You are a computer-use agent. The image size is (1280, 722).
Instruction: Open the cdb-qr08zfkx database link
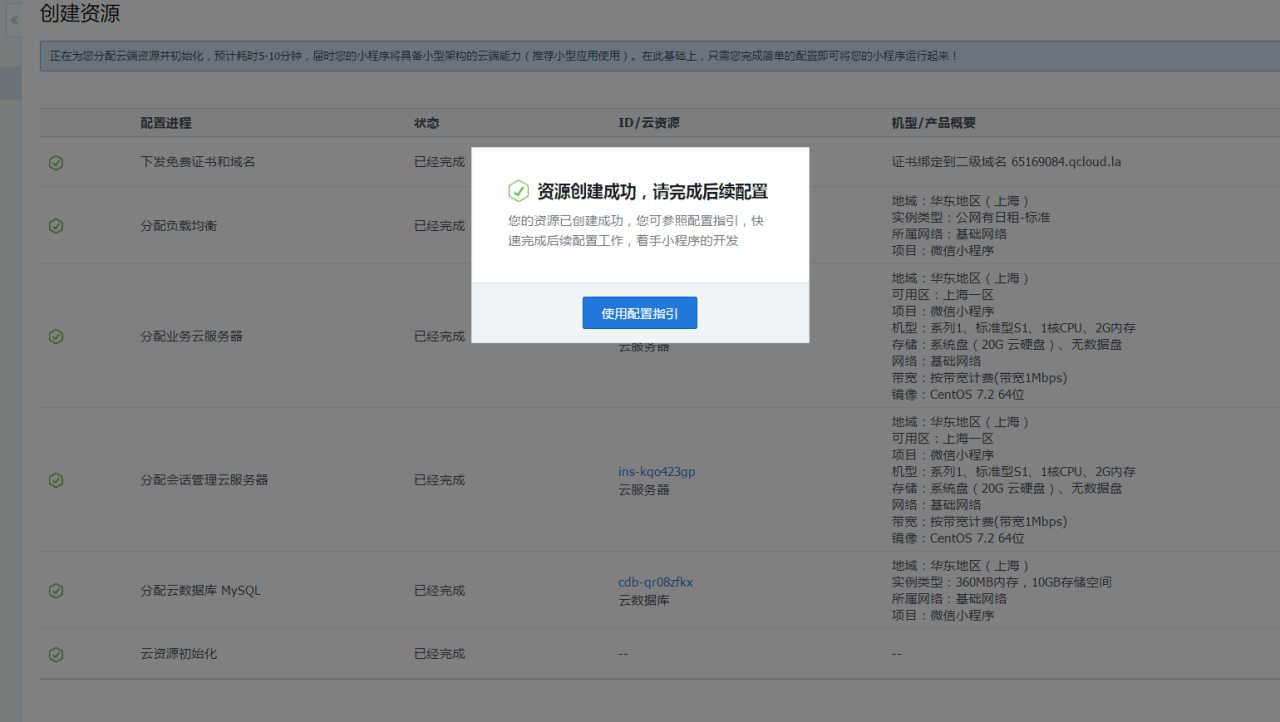tap(655, 582)
